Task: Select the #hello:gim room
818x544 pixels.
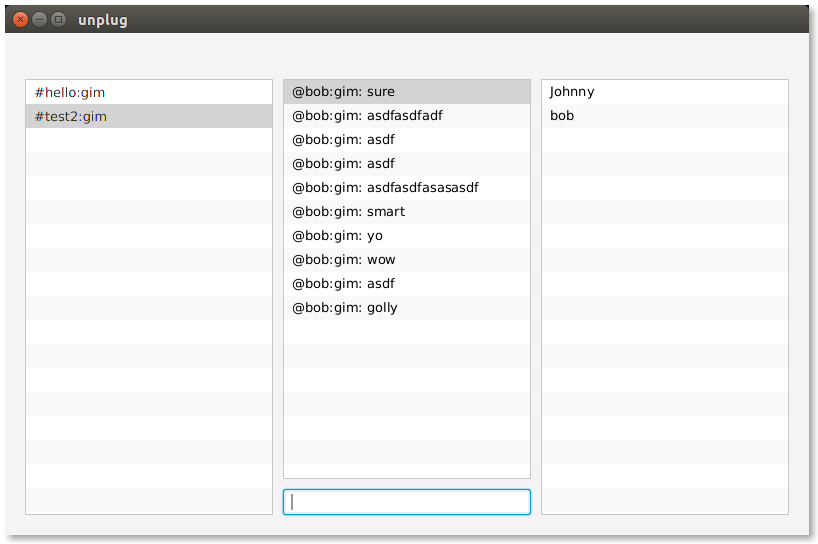Action: (149, 92)
